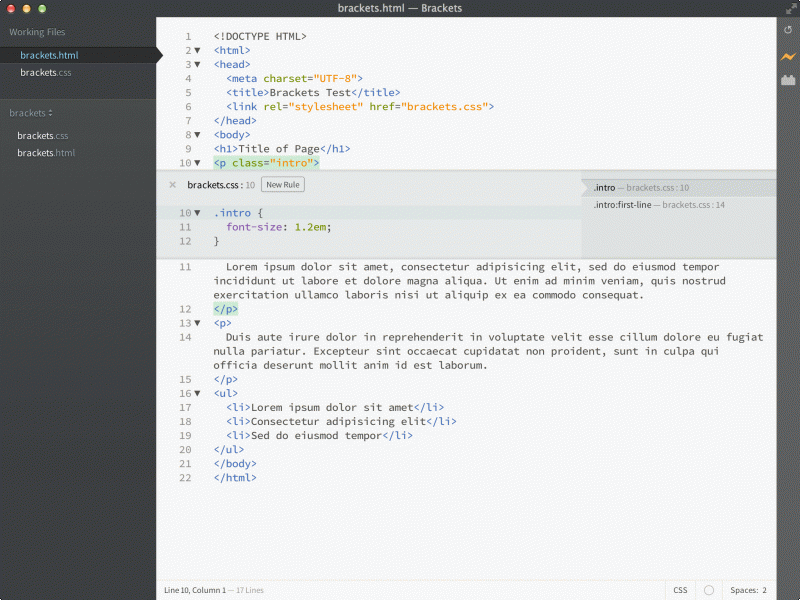
Task: Click the Title of Page h1 line
Action: click(x=282, y=149)
